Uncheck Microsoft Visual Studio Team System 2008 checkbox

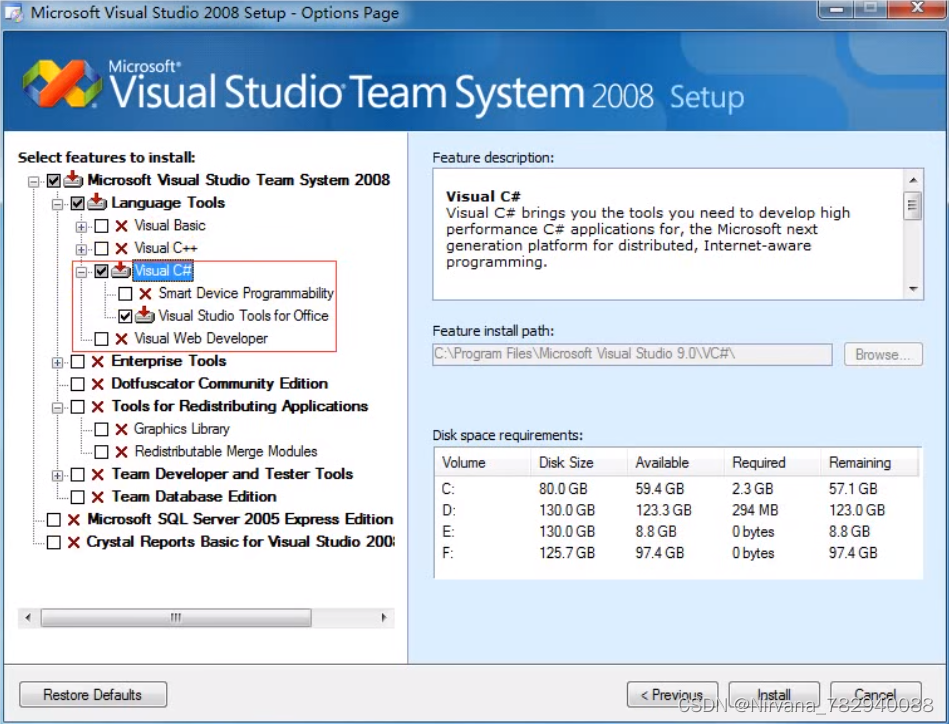pos(54,180)
